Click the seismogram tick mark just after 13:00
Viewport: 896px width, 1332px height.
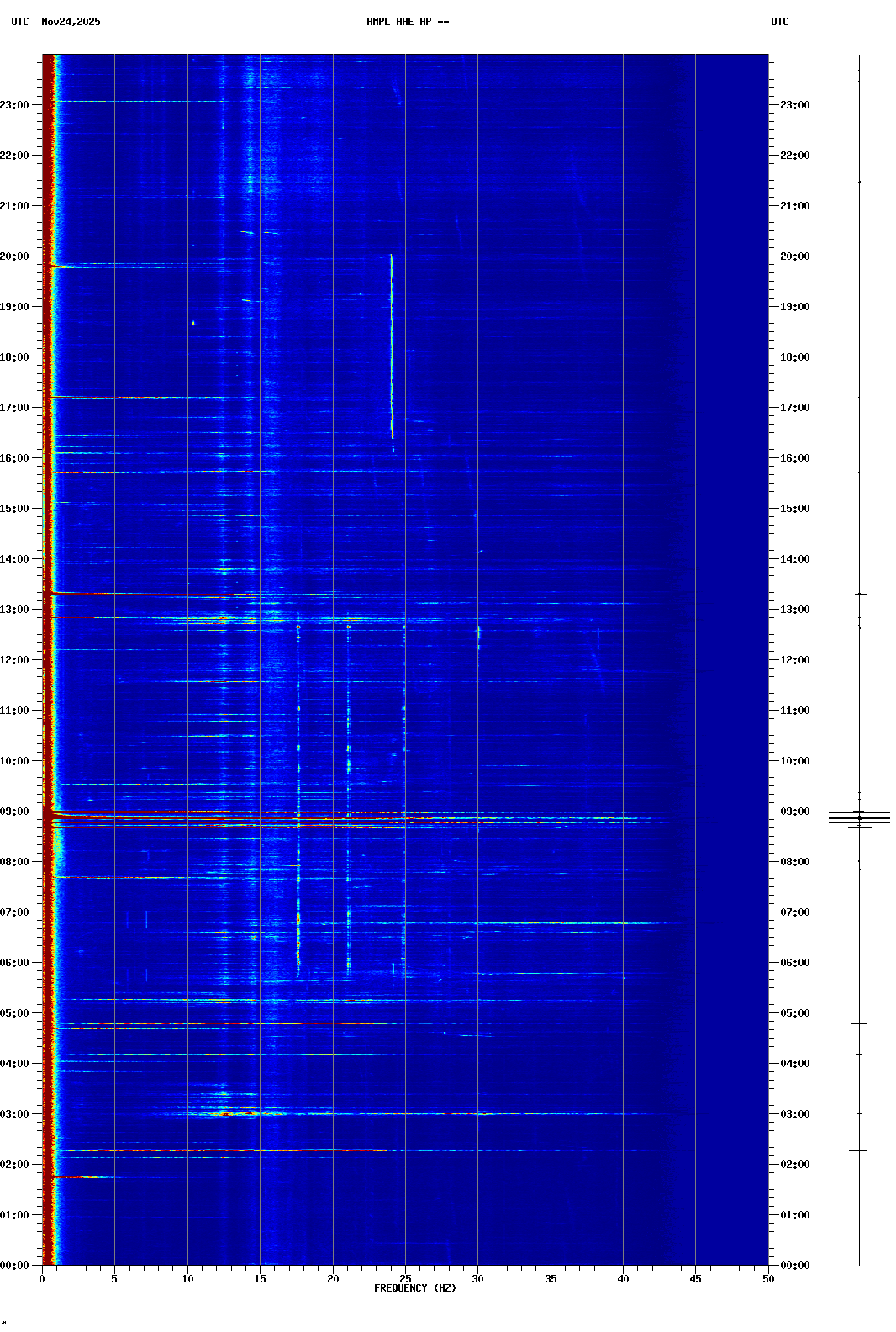860,594
